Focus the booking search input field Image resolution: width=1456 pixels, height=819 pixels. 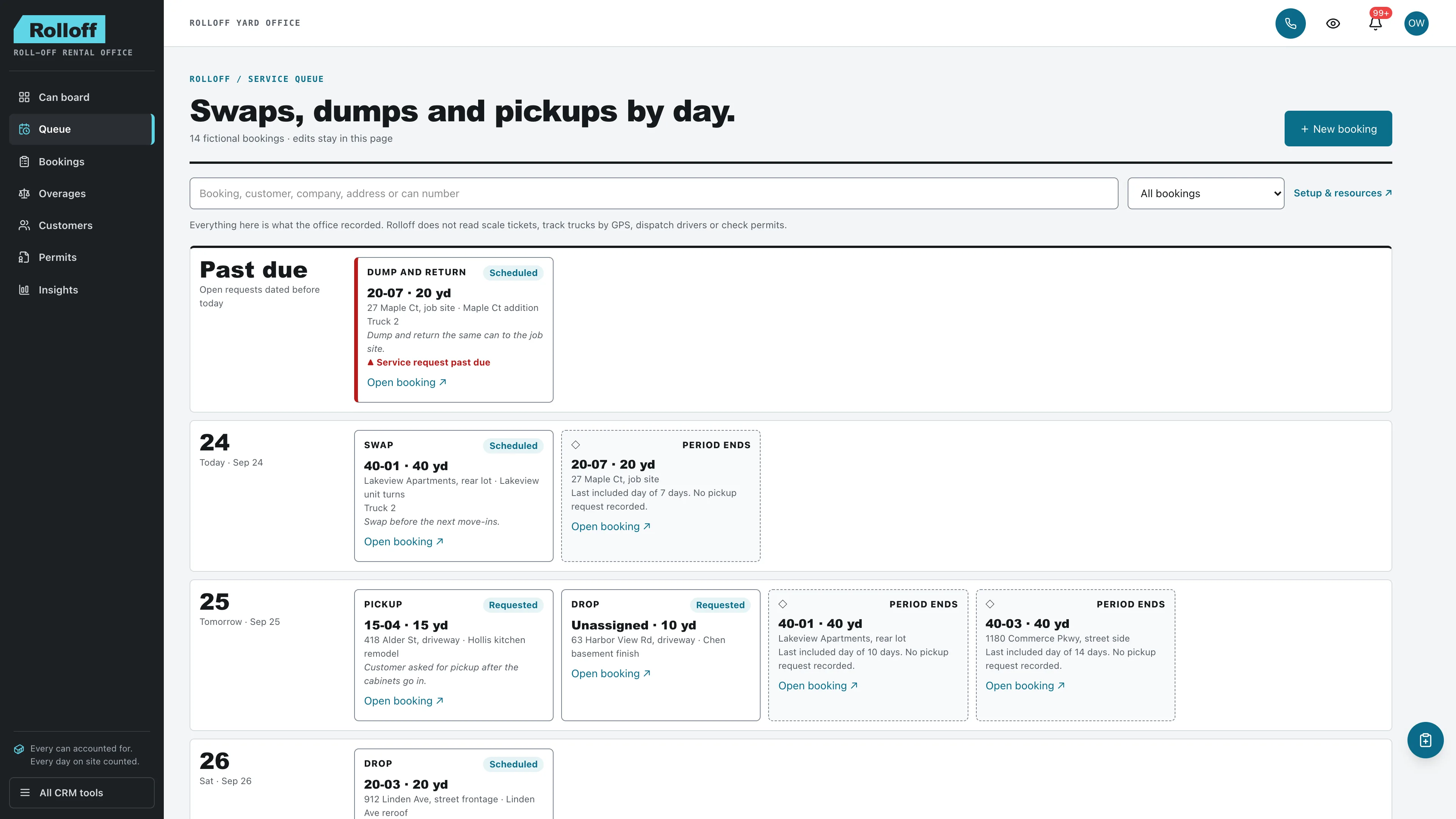pos(653,193)
